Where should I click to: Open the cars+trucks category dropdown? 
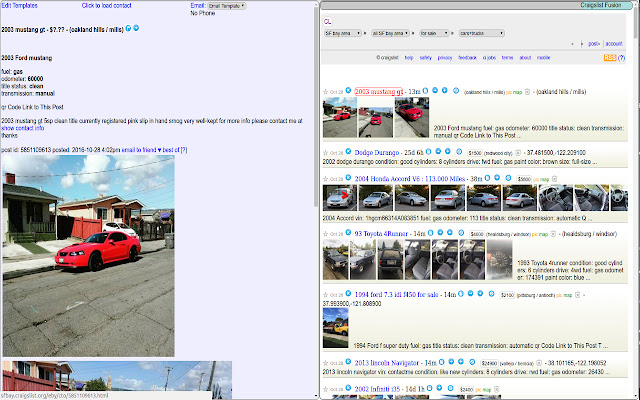482,33
